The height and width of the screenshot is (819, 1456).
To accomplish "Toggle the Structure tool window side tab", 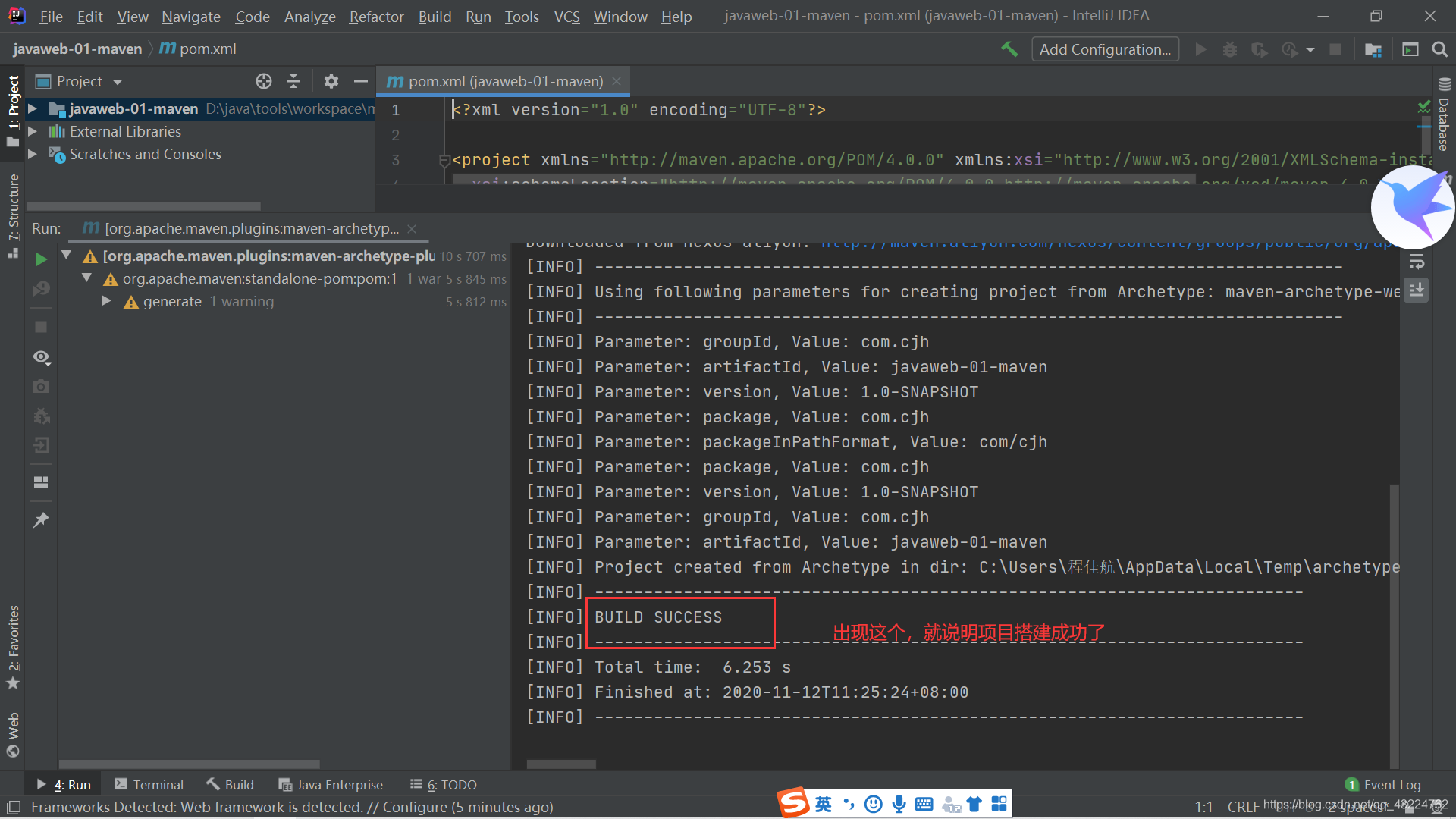I will tap(13, 216).
